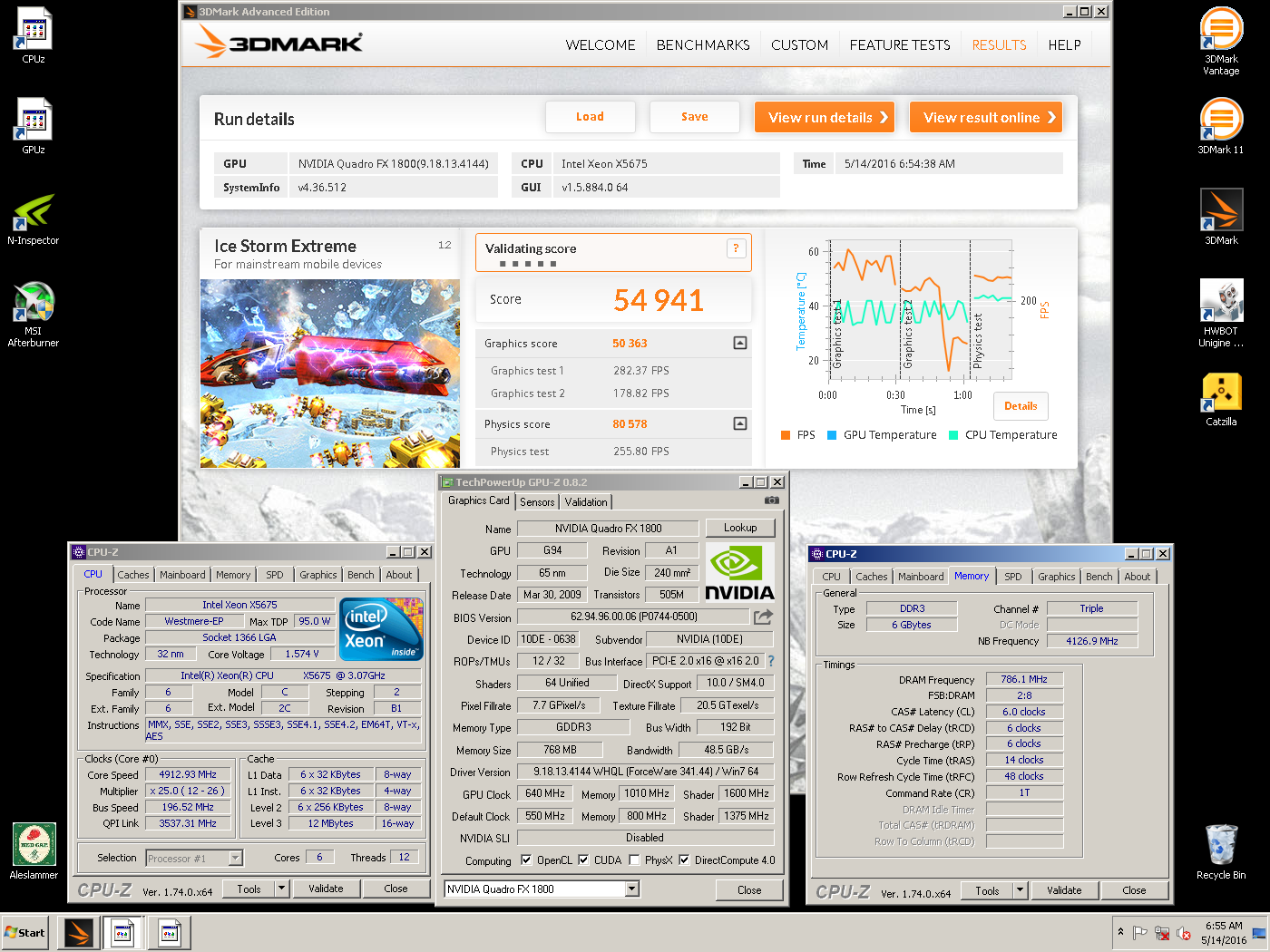
Task: Click Validate in left CPU-Z CPU window
Action: [x=326, y=889]
